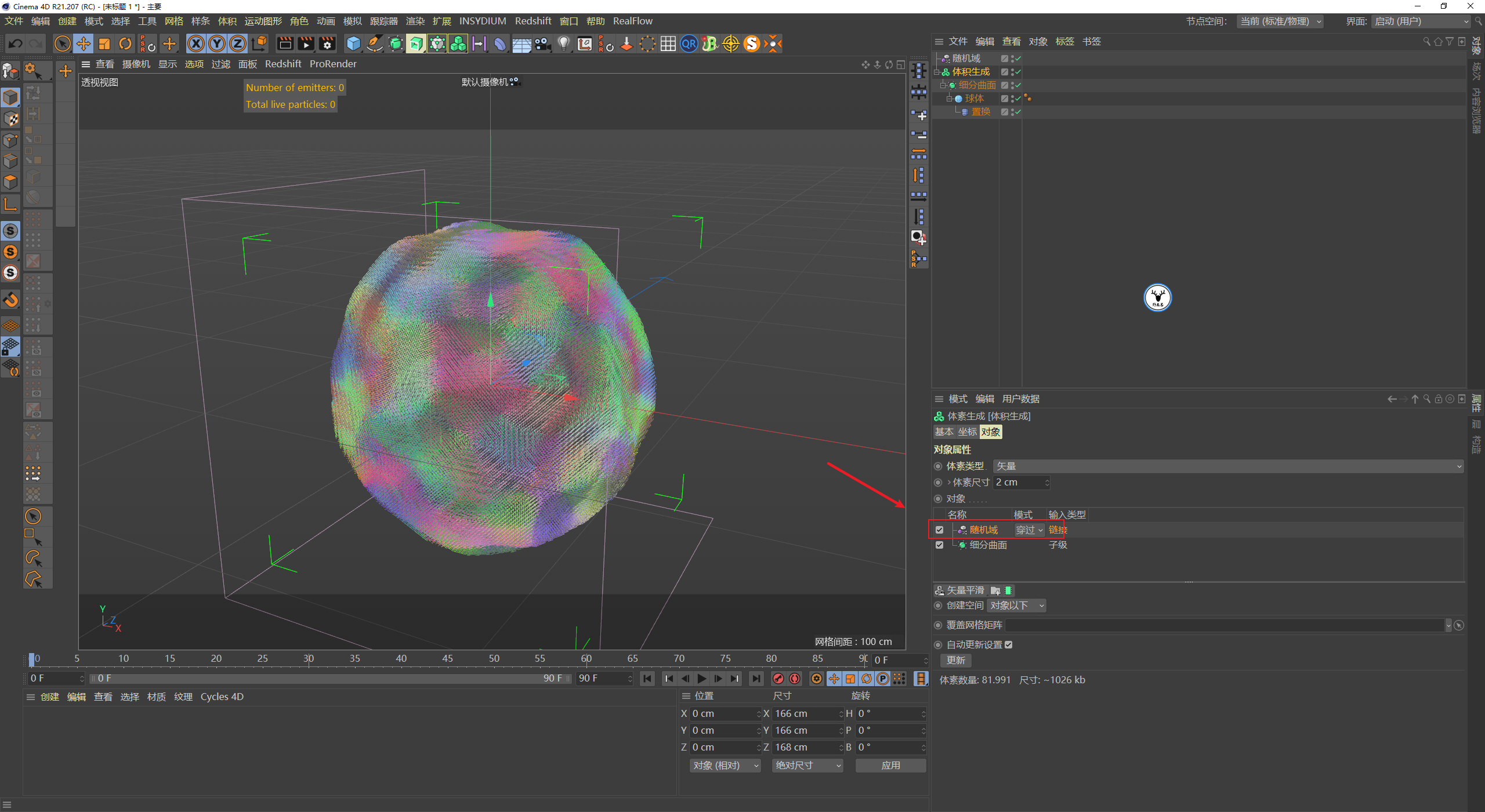This screenshot has height=812, width=1485.
Task: Click the Undo arrow in the top toolbar
Action: (x=16, y=43)
